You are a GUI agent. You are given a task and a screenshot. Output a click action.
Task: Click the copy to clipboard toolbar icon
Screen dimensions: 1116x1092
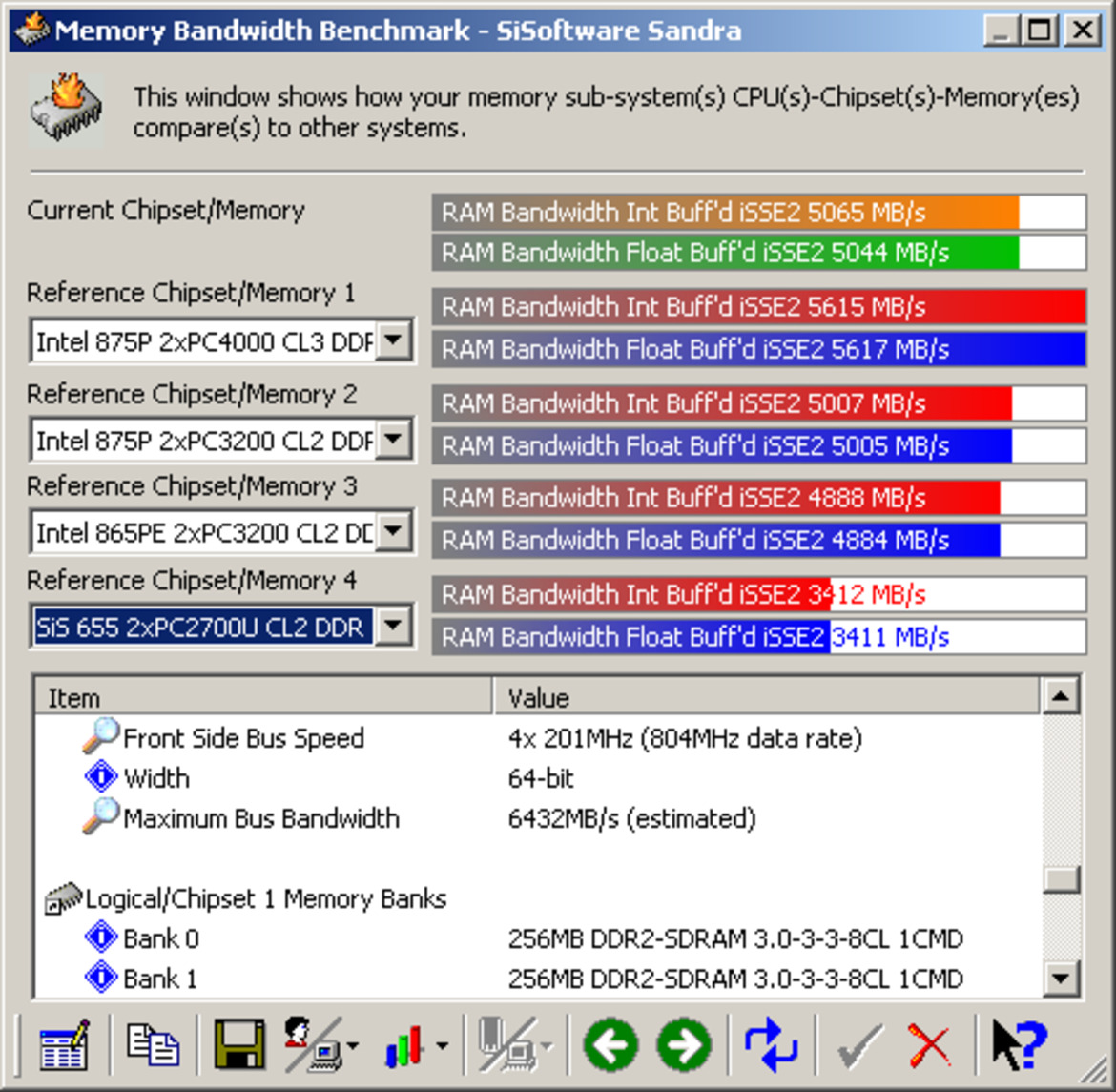153,1045
